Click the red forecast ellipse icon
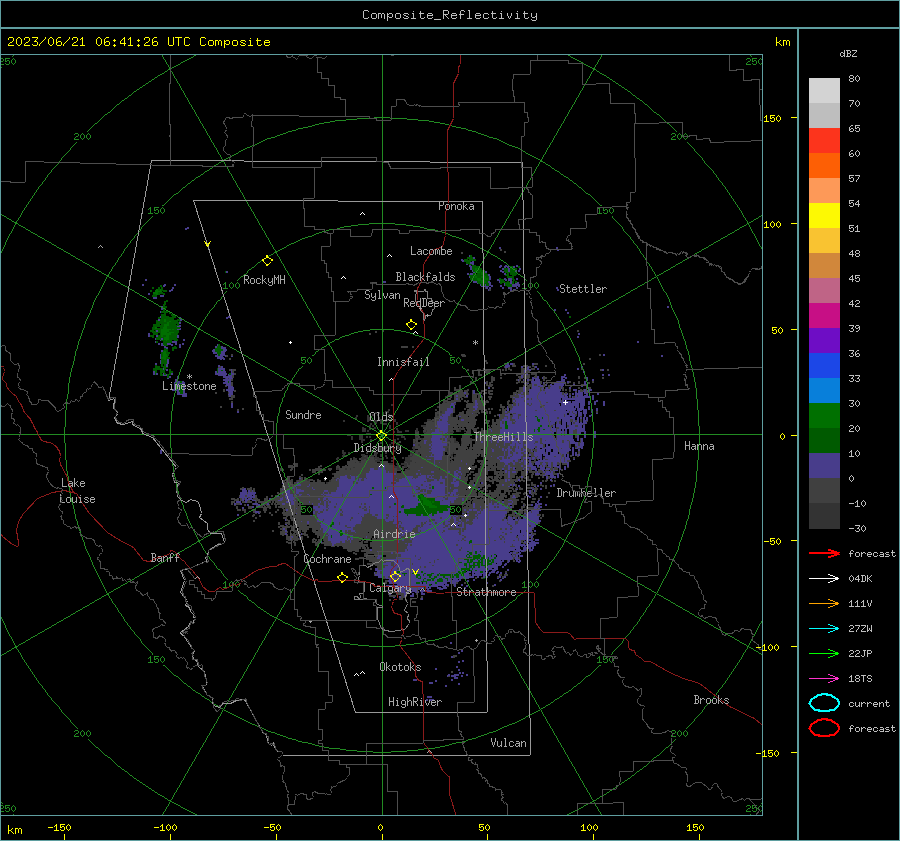The height and width of the screenshot is (841, 900). [x=824, y=728]
